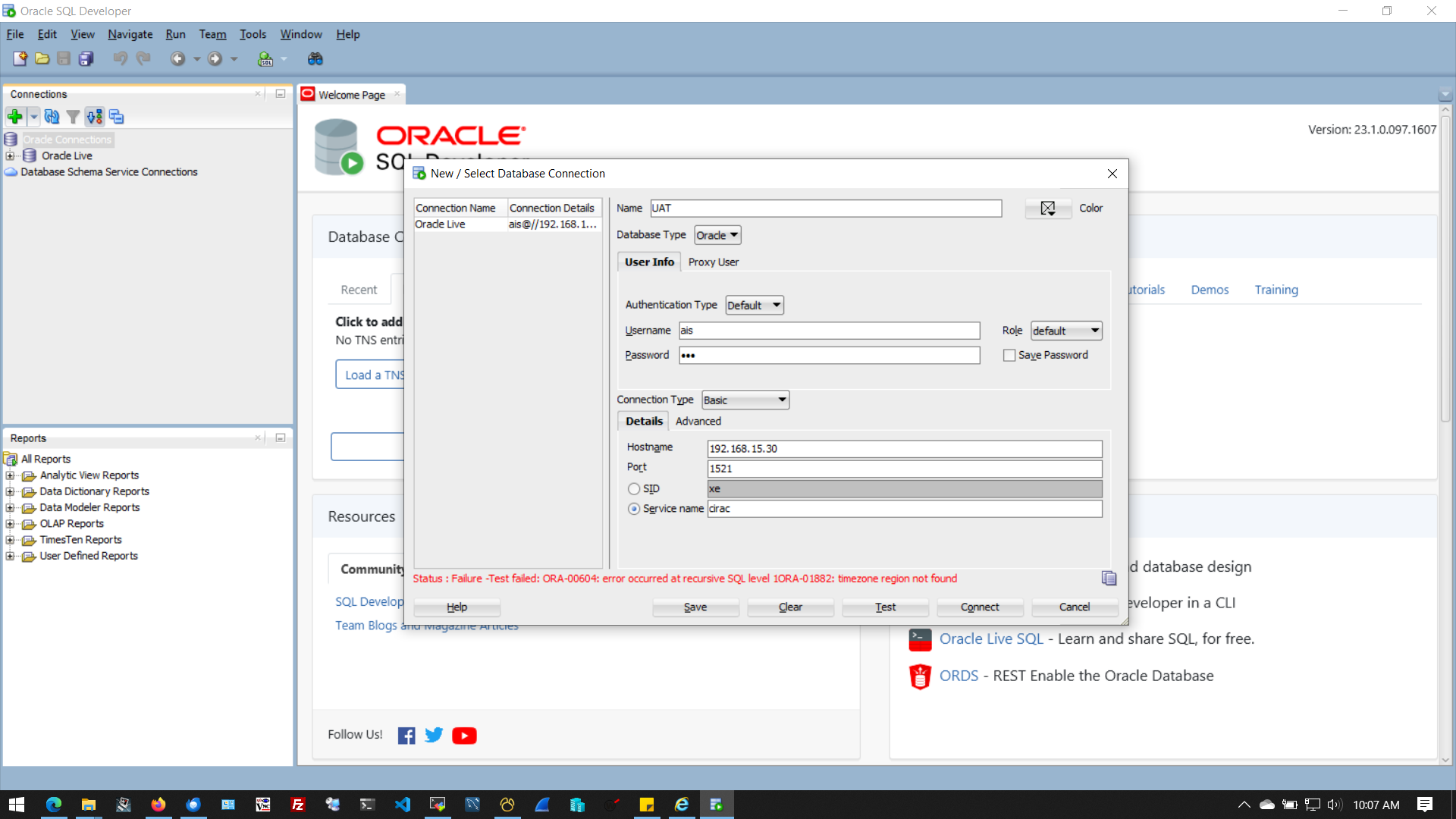Click the binoculars Find DB Object icon
Screen dimensions: 1456x819
pos(315,59)
